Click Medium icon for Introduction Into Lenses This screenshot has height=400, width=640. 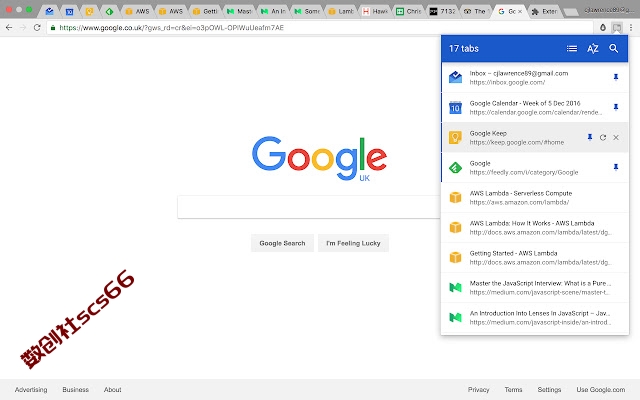tap(456, 318)
